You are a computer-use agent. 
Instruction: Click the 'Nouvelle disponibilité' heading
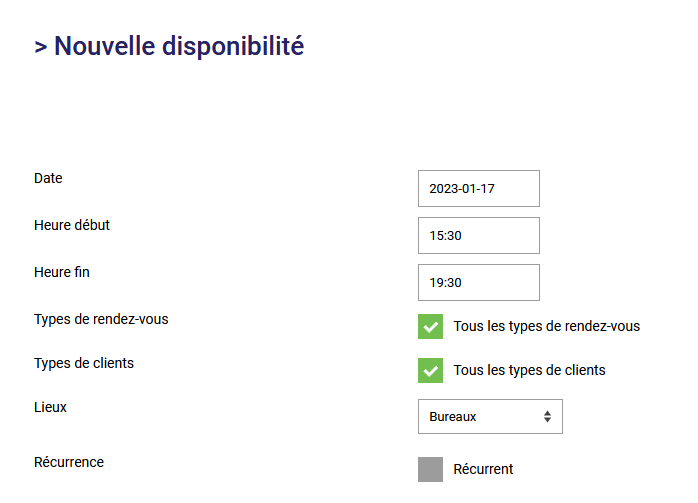(x=179, y=46)
